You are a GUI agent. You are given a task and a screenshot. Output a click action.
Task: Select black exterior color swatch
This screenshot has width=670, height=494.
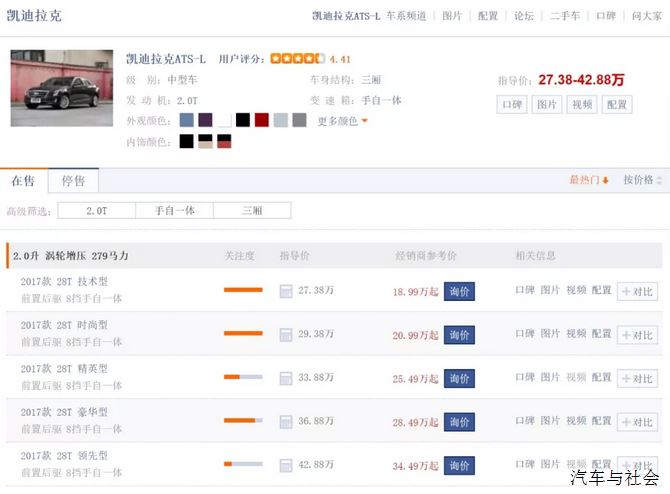[x=243, y=120]
